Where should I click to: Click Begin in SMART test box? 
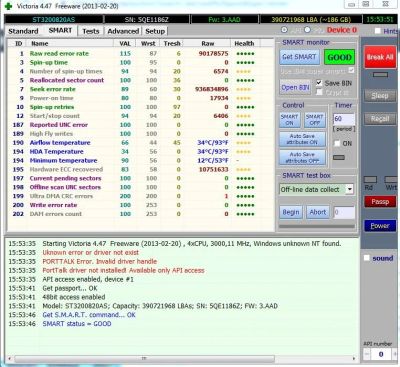291,212
